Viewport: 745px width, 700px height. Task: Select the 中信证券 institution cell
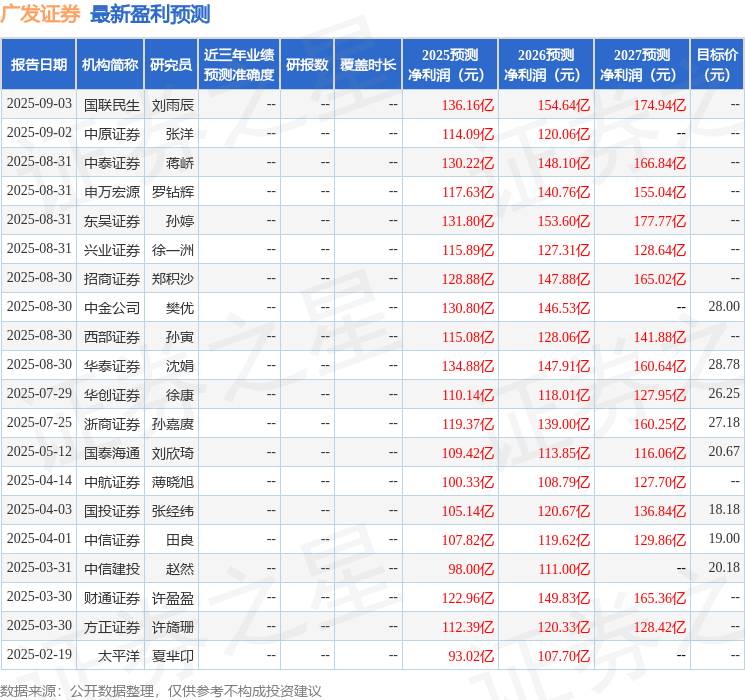pos(112,540)
